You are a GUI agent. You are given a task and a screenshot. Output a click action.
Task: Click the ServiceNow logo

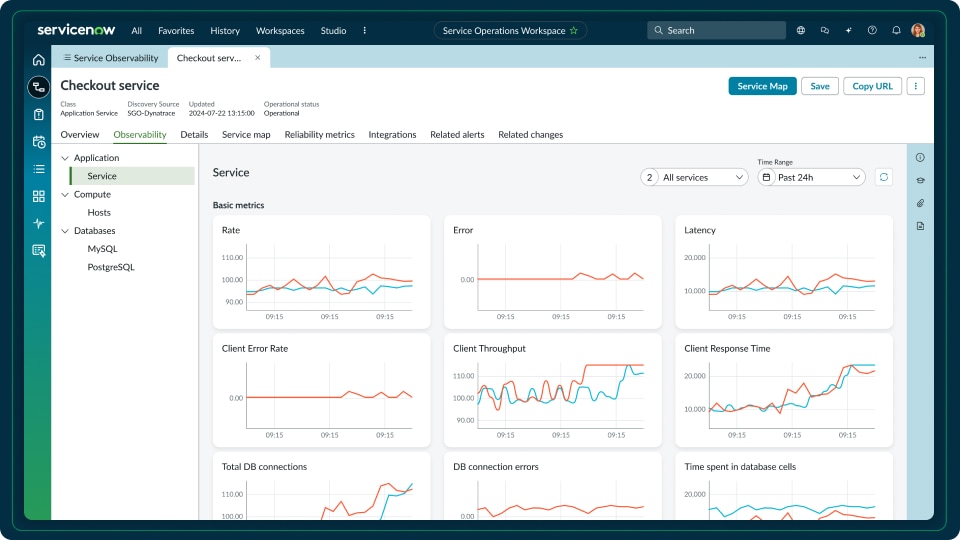[x=76, y=30]
